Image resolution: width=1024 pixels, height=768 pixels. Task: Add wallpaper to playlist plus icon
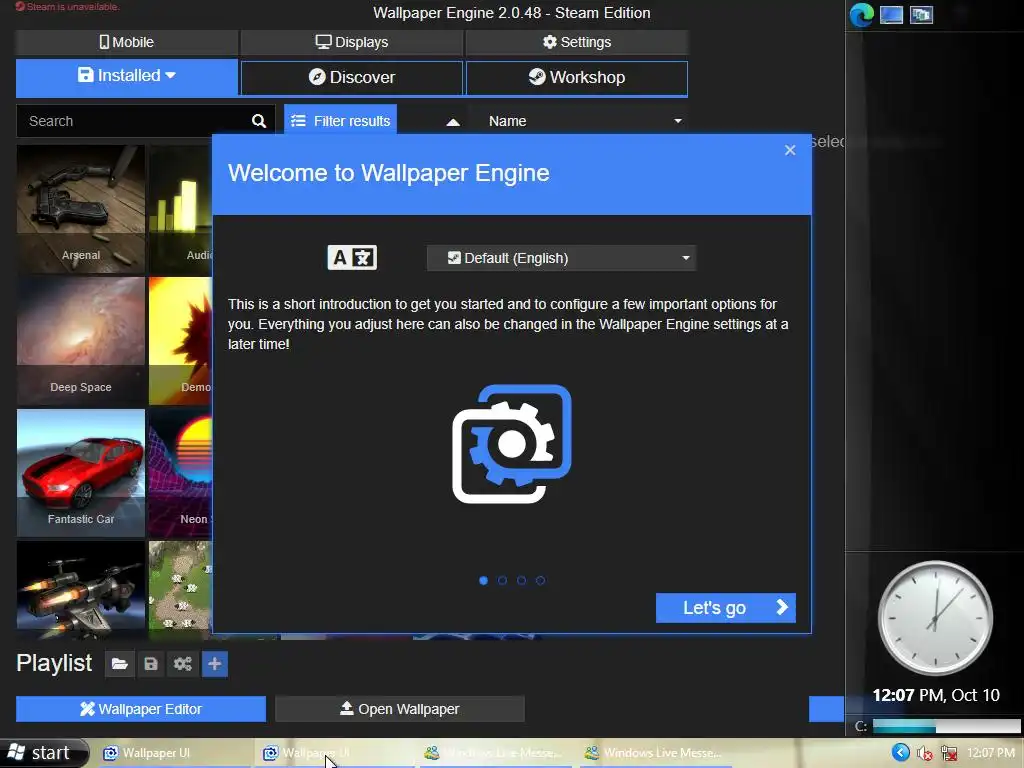point(215,664)
